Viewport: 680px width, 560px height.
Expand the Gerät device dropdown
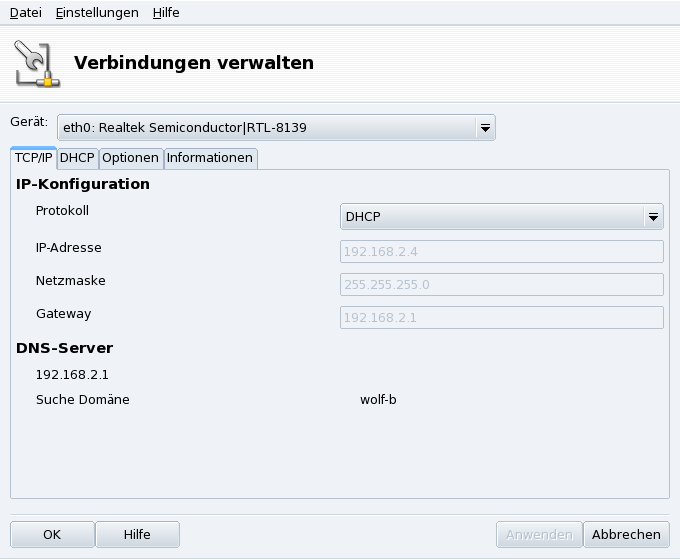coord(485,127)
